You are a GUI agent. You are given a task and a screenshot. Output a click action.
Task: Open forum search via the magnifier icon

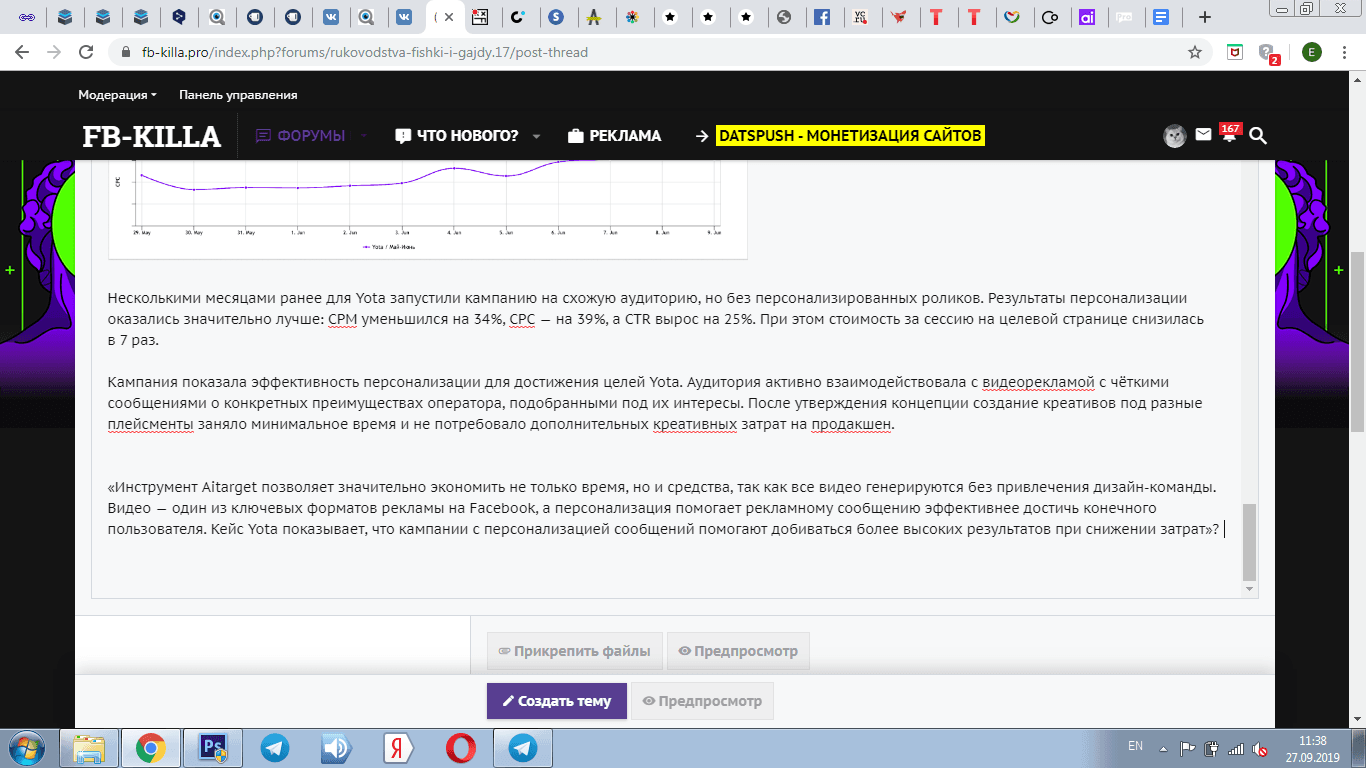coord(1258,136)
